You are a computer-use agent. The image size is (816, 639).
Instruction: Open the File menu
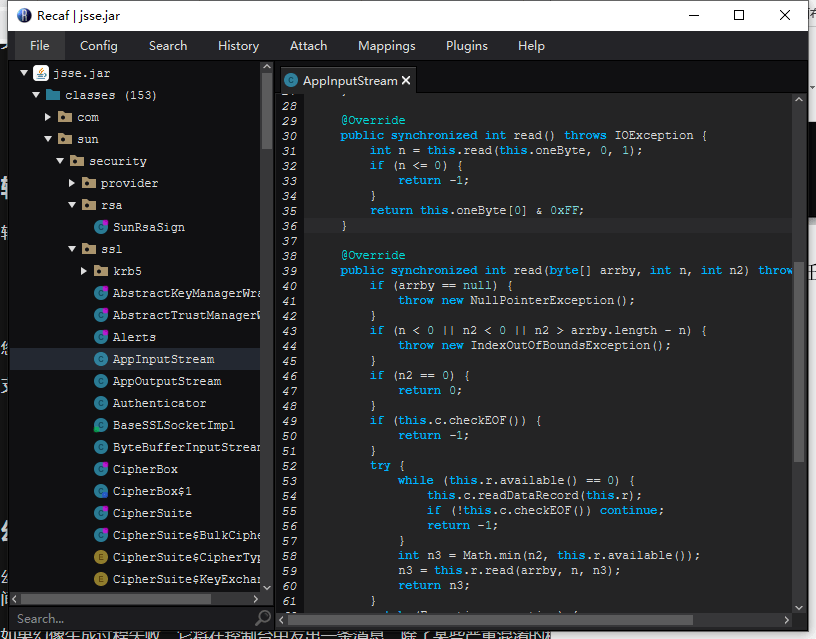pos(39,45)
